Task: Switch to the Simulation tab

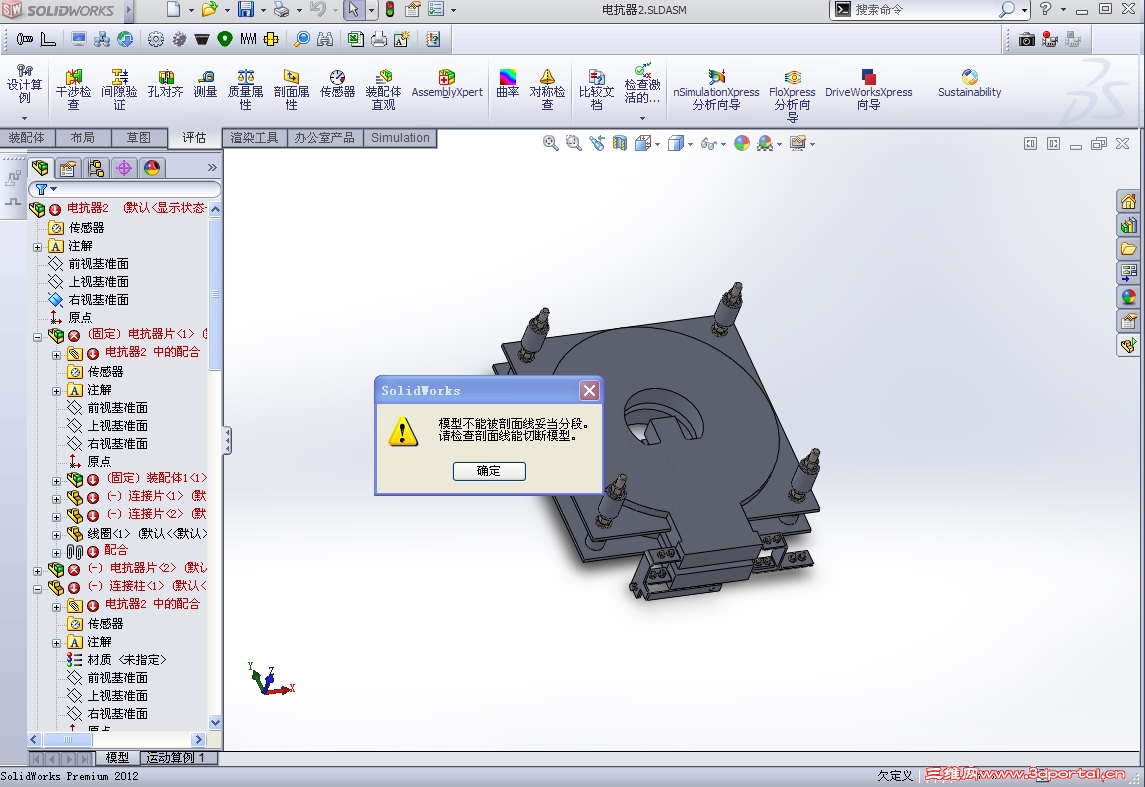Action: 399,138
